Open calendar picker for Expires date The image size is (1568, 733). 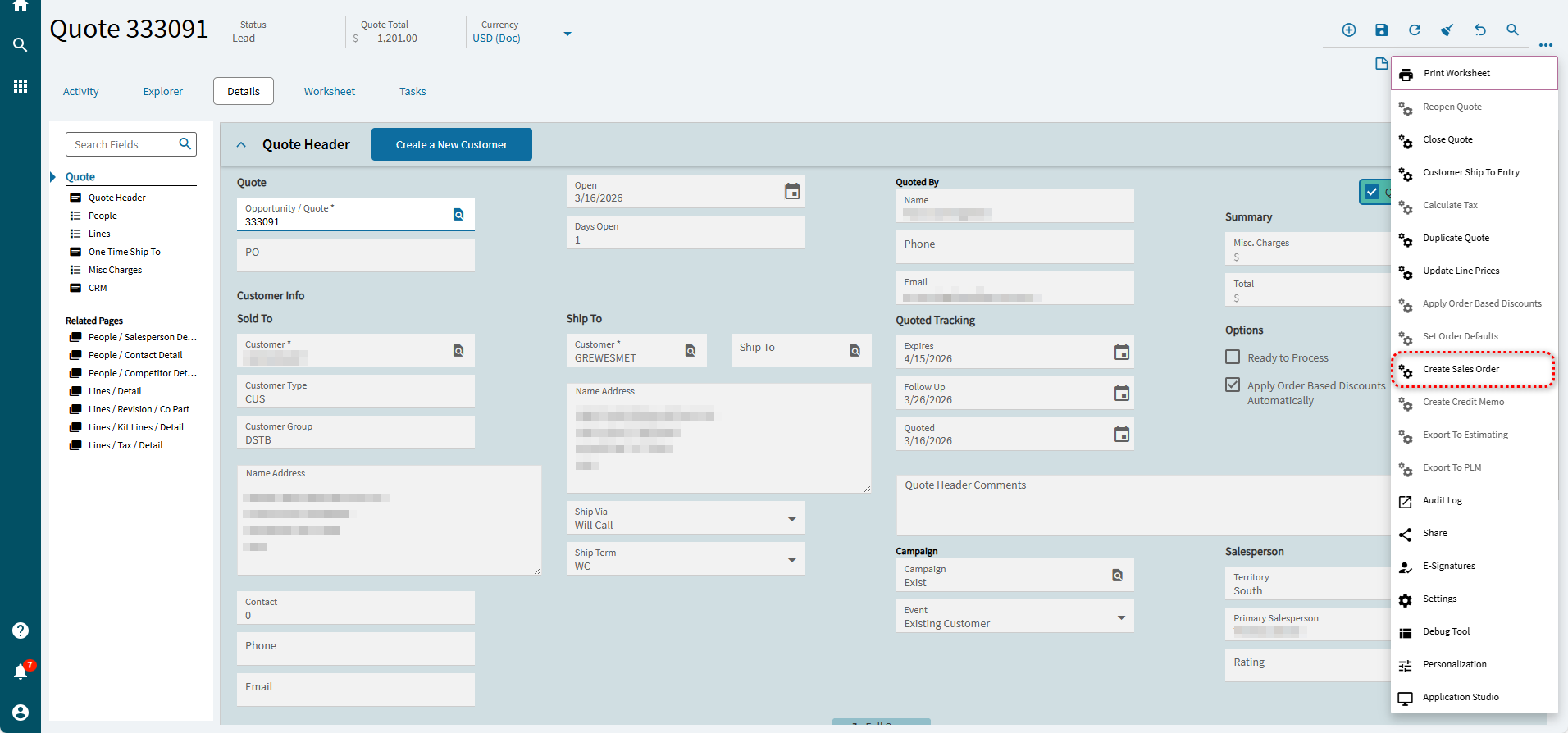1121,353
